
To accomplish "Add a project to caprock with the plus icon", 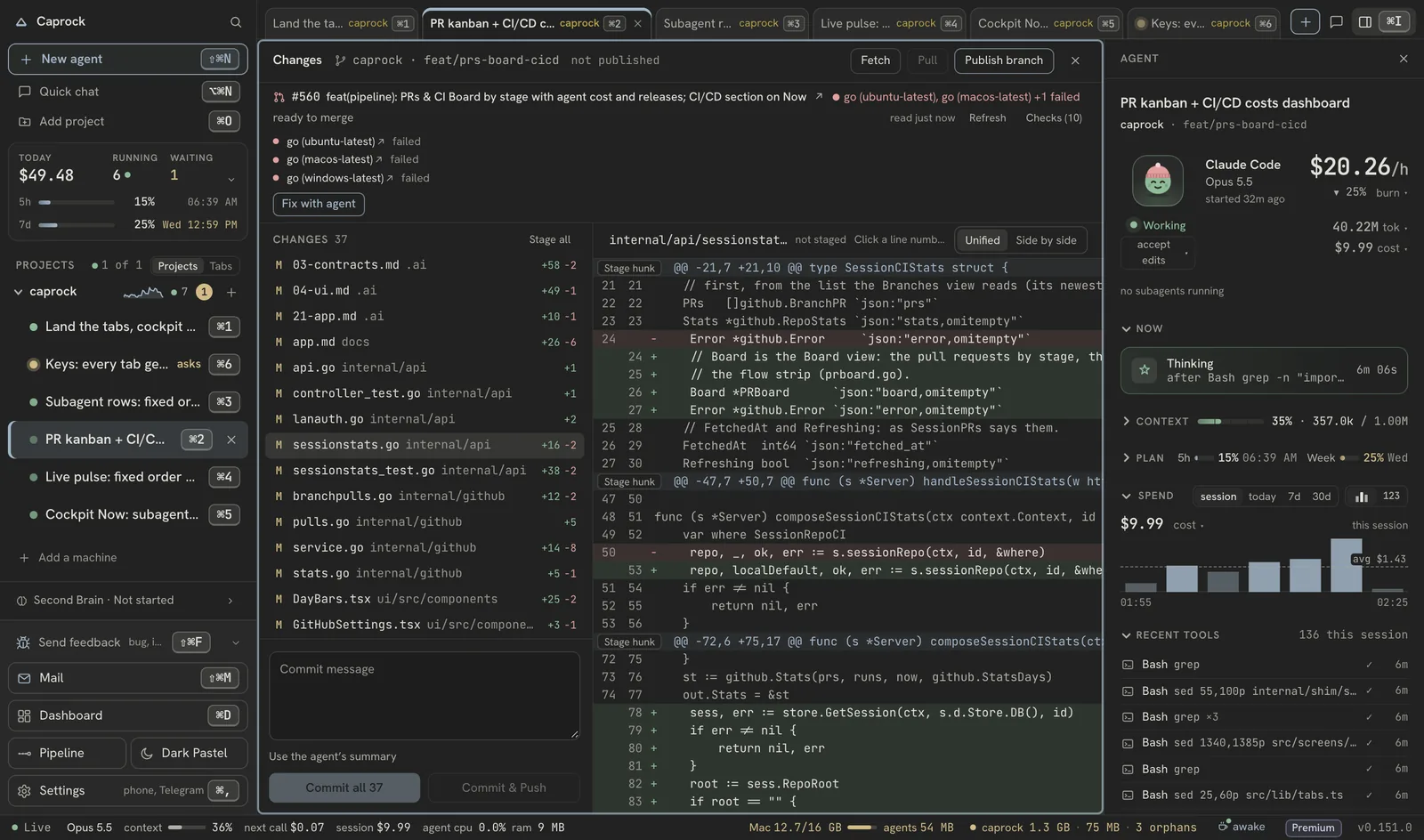I will coord(231,292).
